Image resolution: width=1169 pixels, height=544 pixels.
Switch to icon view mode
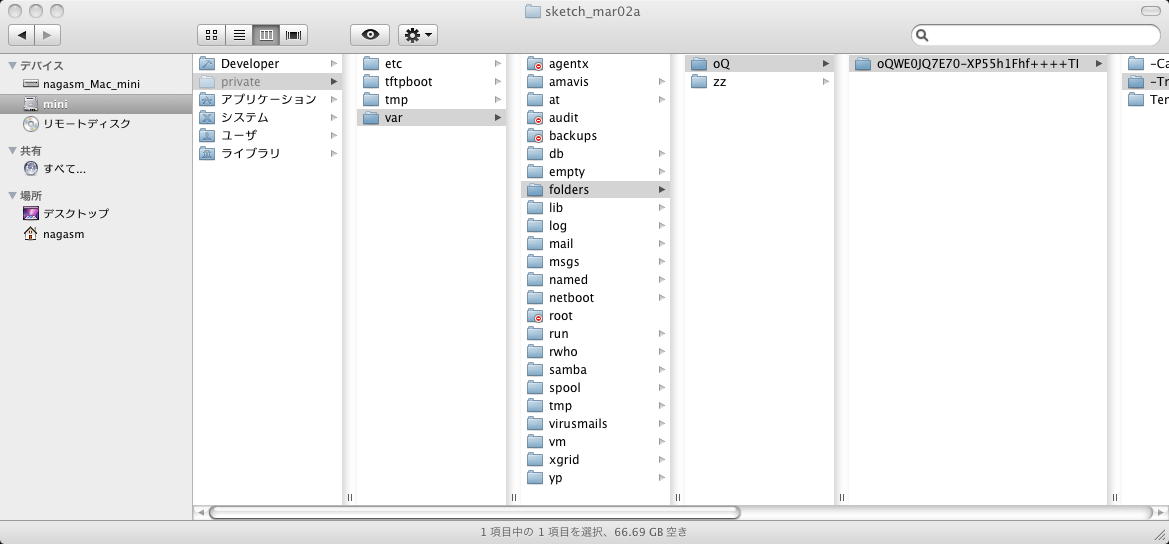click(x=212, y=34)
